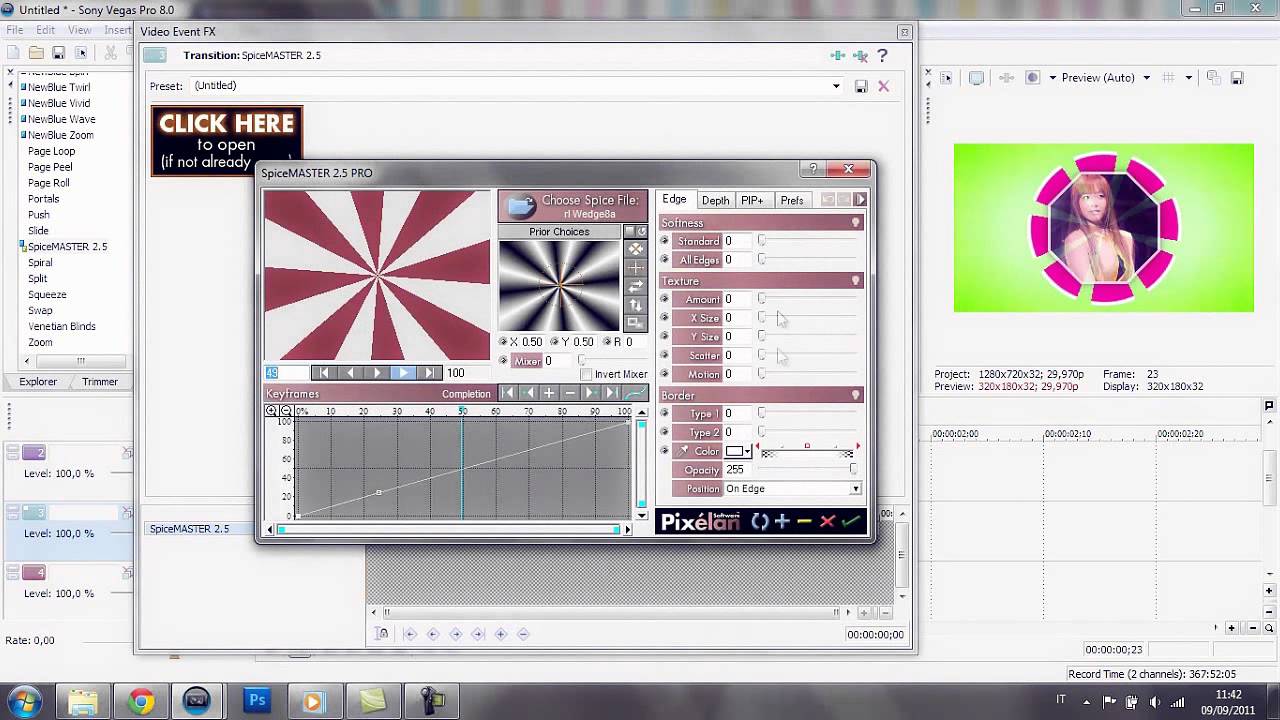This screenshot has width=1280, height=720.
Task: Enable the Invert Mixer checkbox
Action: tap(586, 374)
